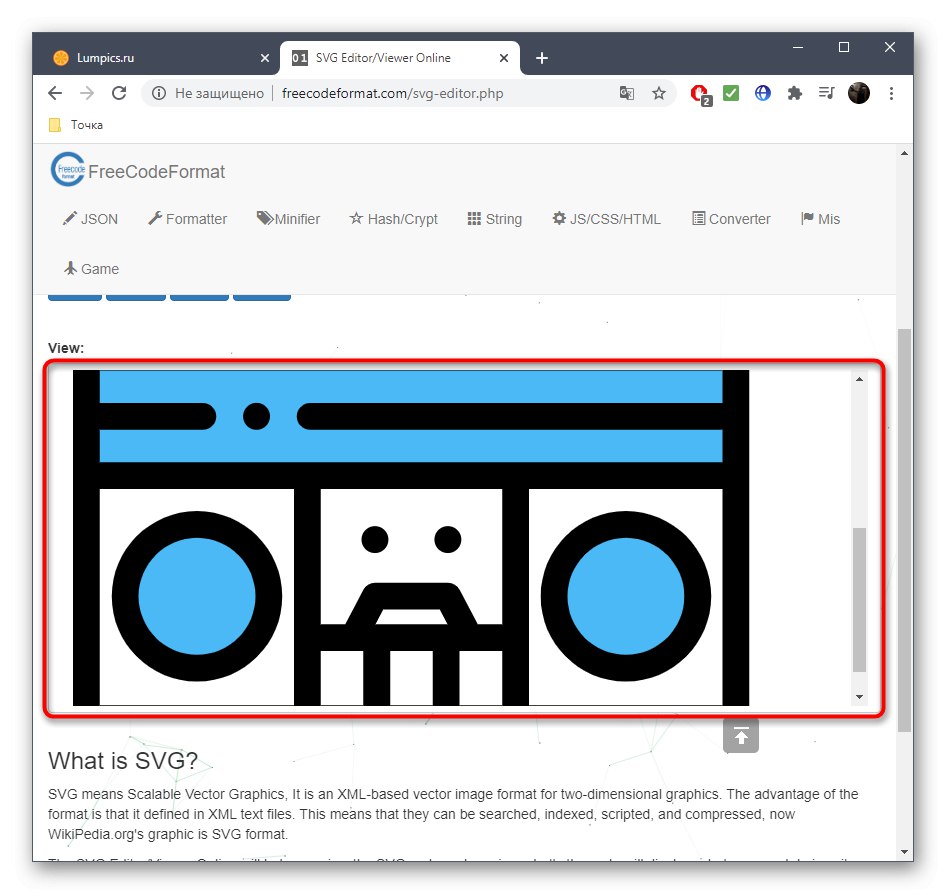Image resolution: width=946 pixels, height=894 pixels.
Task: Open the JSON tool
Action: click(x=90, y=218)
